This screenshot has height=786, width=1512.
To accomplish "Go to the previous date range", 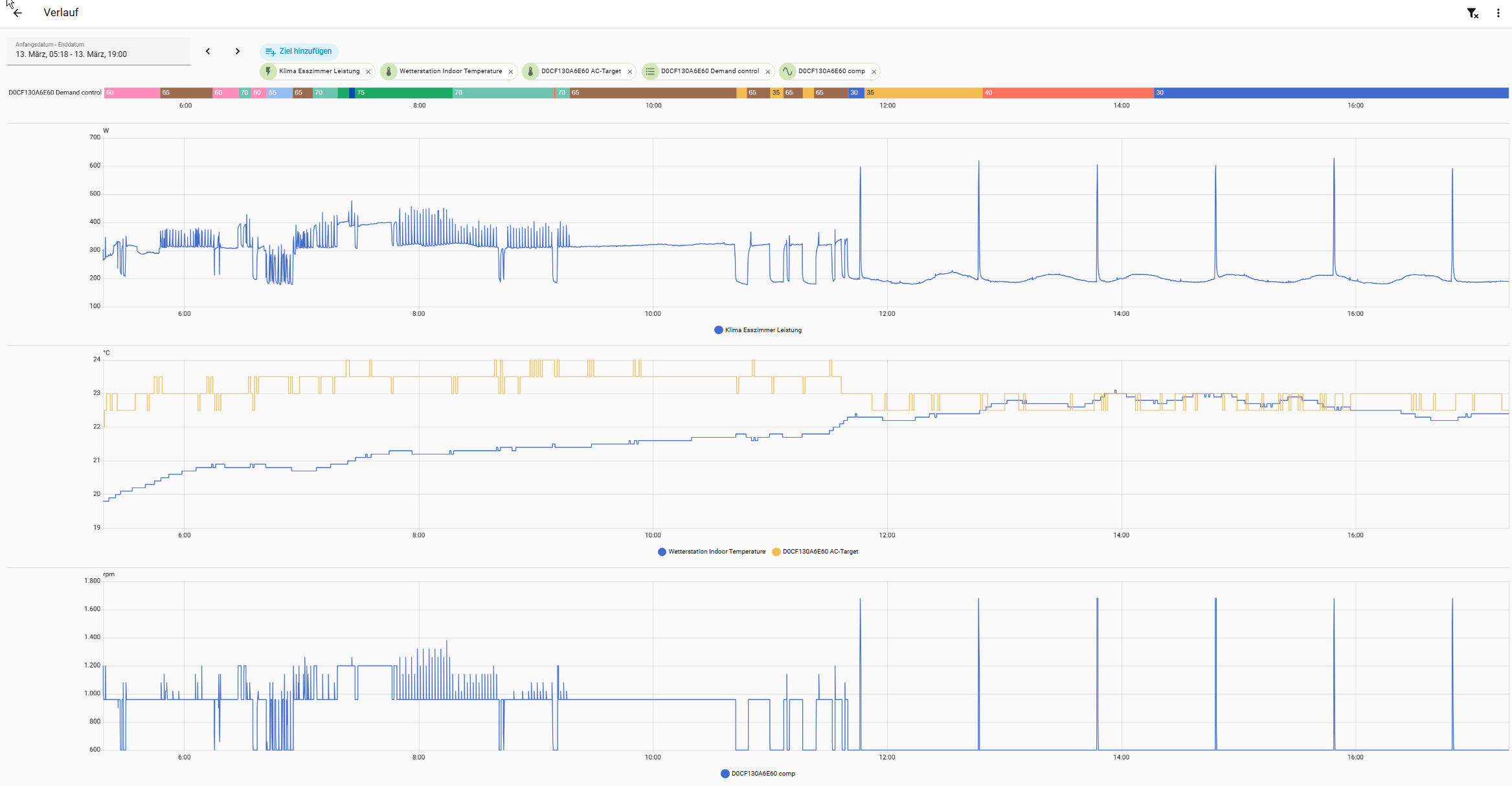I will pyautogui.click(x=208, y=51).
